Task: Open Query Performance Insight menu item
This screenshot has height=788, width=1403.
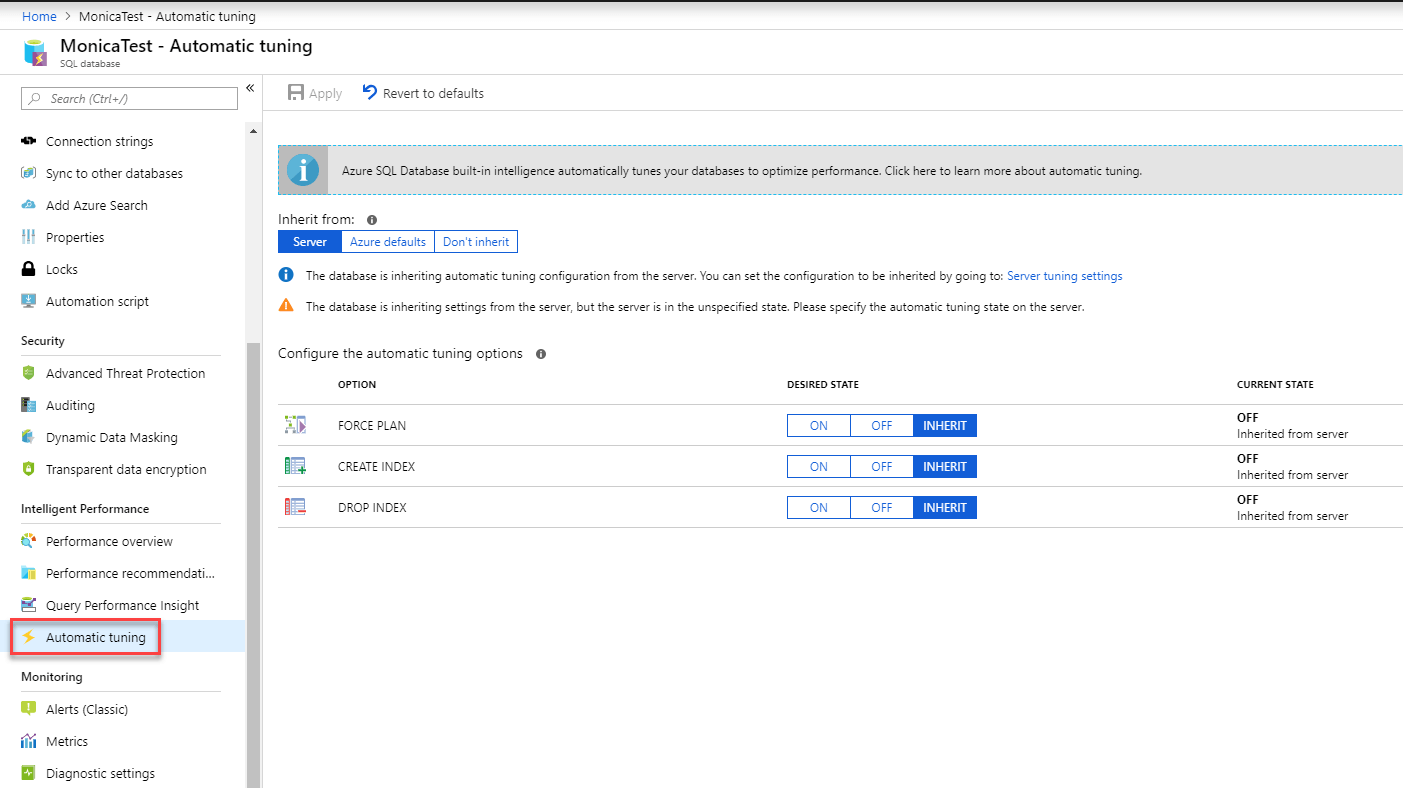Action: [x=122, y=605]
